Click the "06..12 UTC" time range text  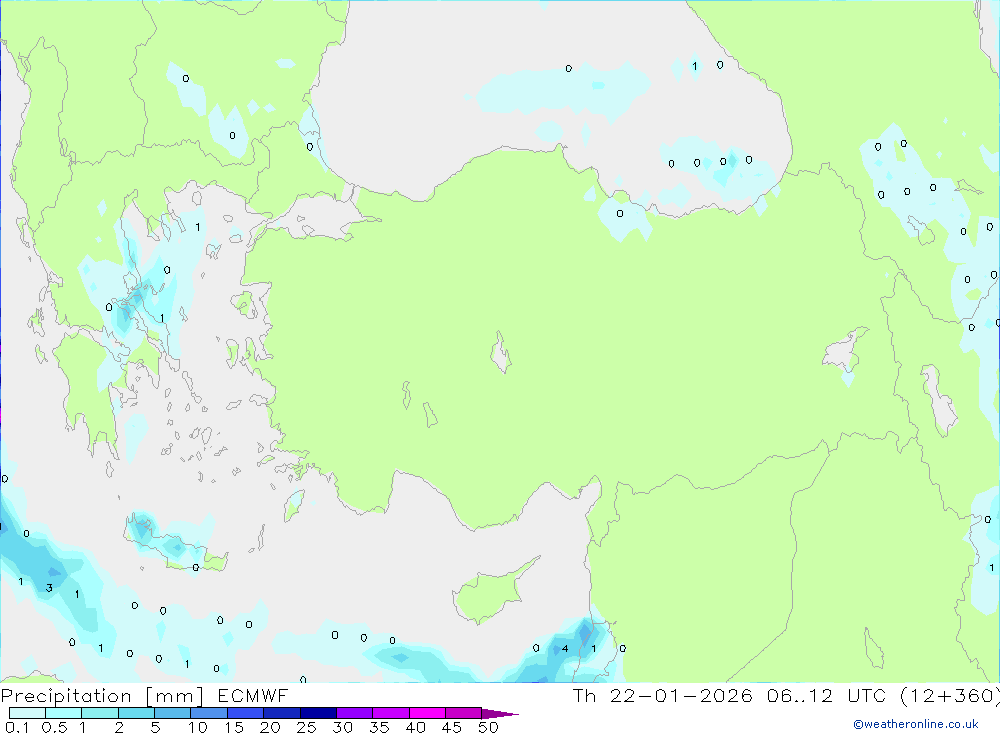[x=827, y=696]
